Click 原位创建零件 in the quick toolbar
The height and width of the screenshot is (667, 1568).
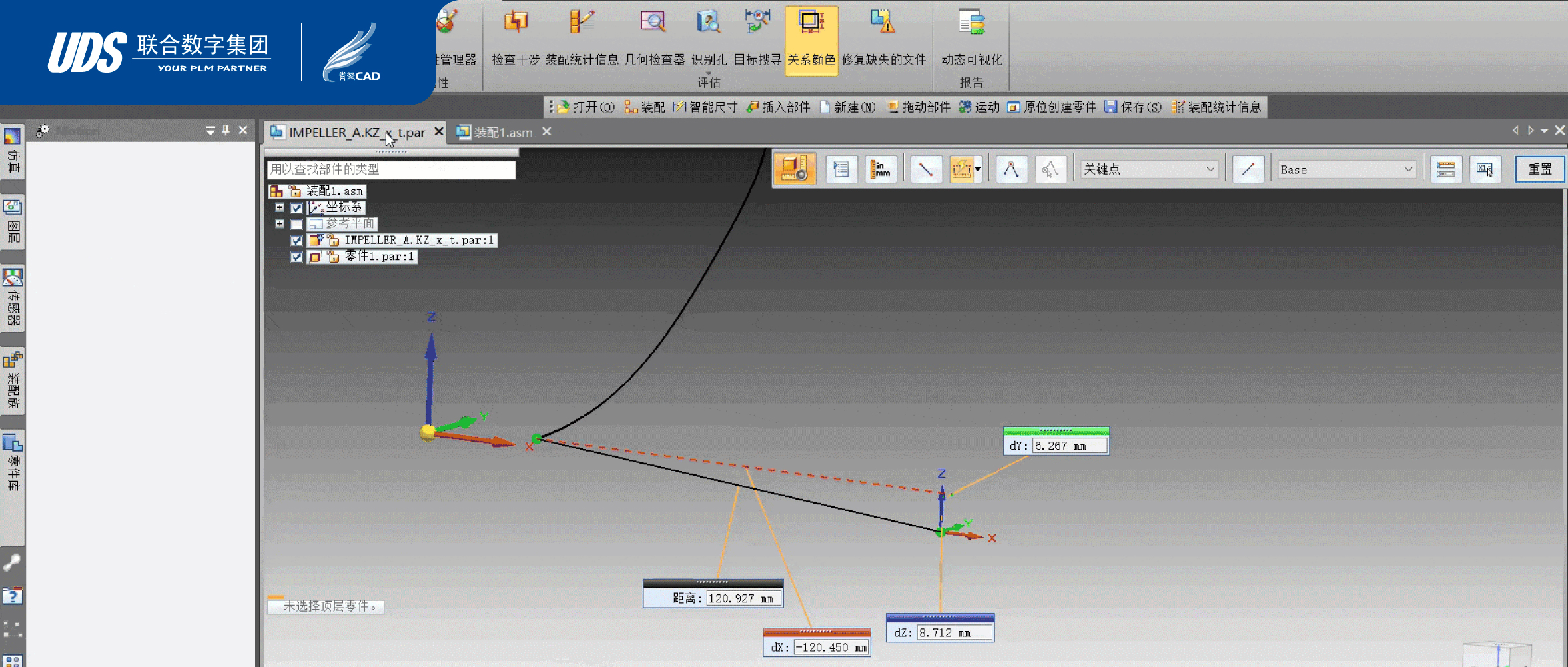click(1052, 107)
